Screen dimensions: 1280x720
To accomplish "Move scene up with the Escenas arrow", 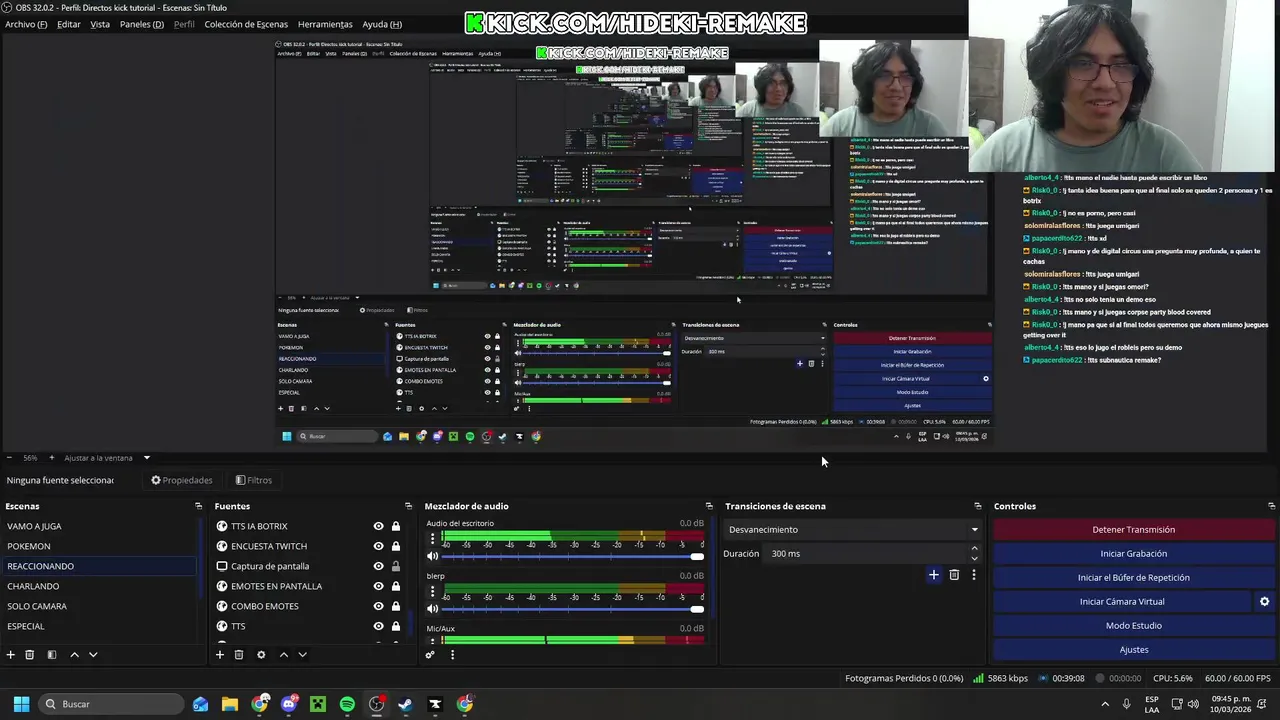I will click(74, 655).
